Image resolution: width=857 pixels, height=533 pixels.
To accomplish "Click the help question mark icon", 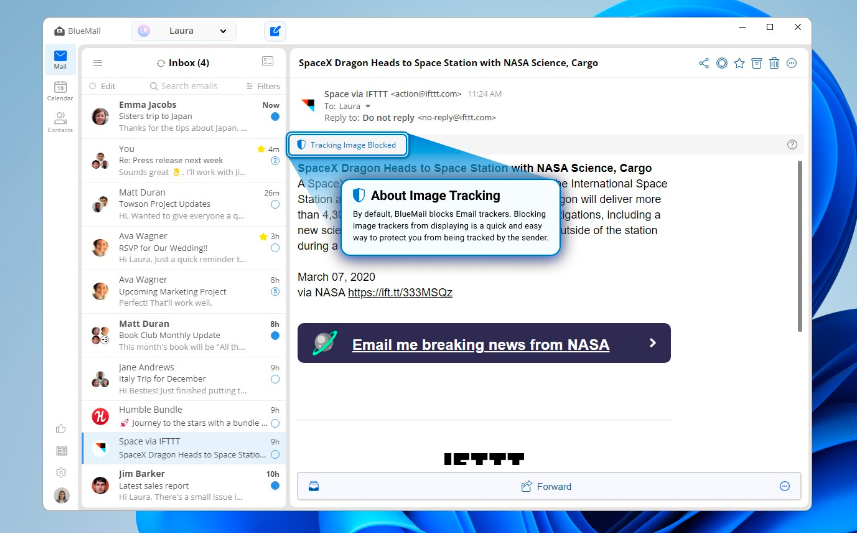I will point(792,145).
